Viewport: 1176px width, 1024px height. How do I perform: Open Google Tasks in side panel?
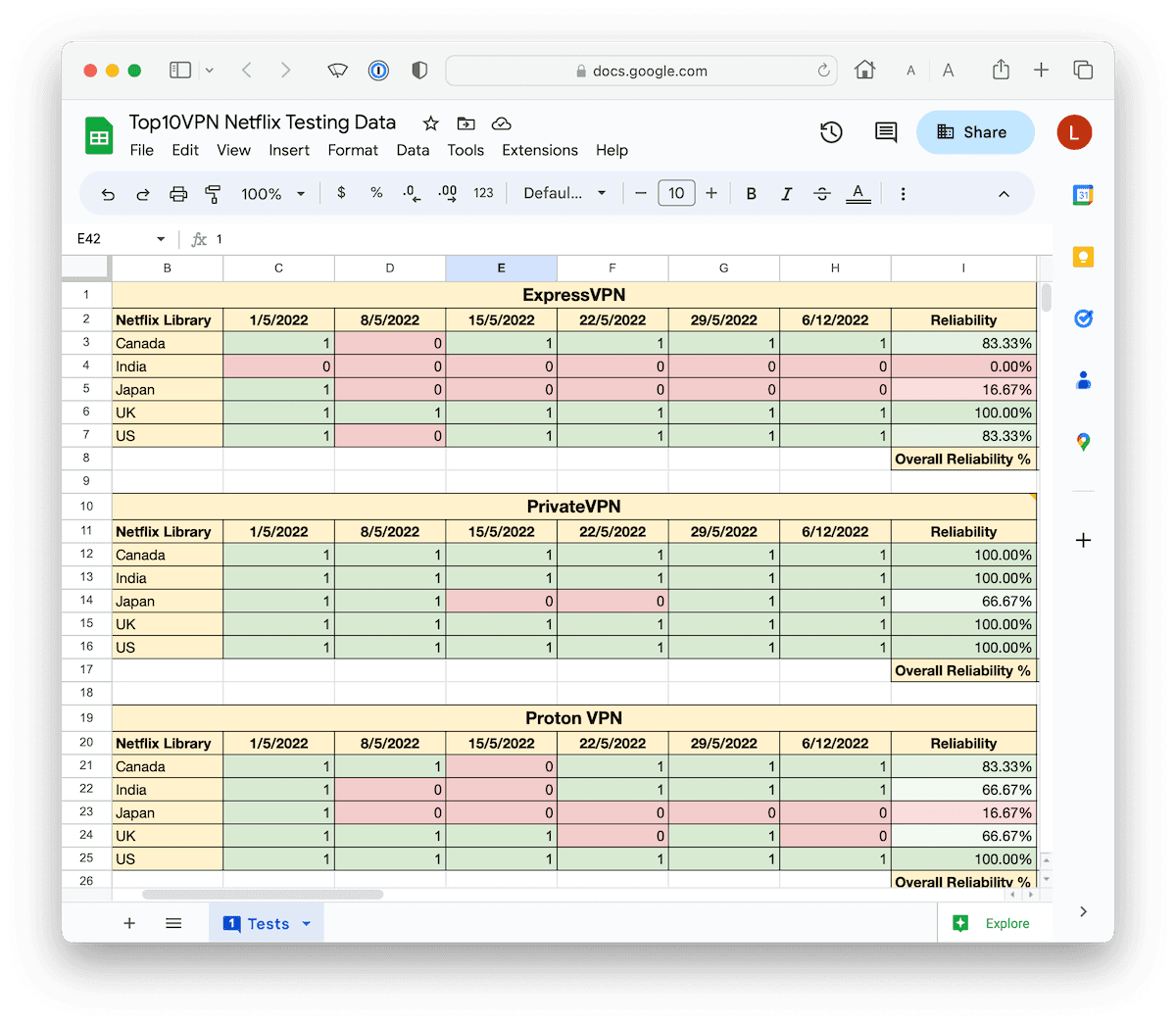tap(1083, 318)
